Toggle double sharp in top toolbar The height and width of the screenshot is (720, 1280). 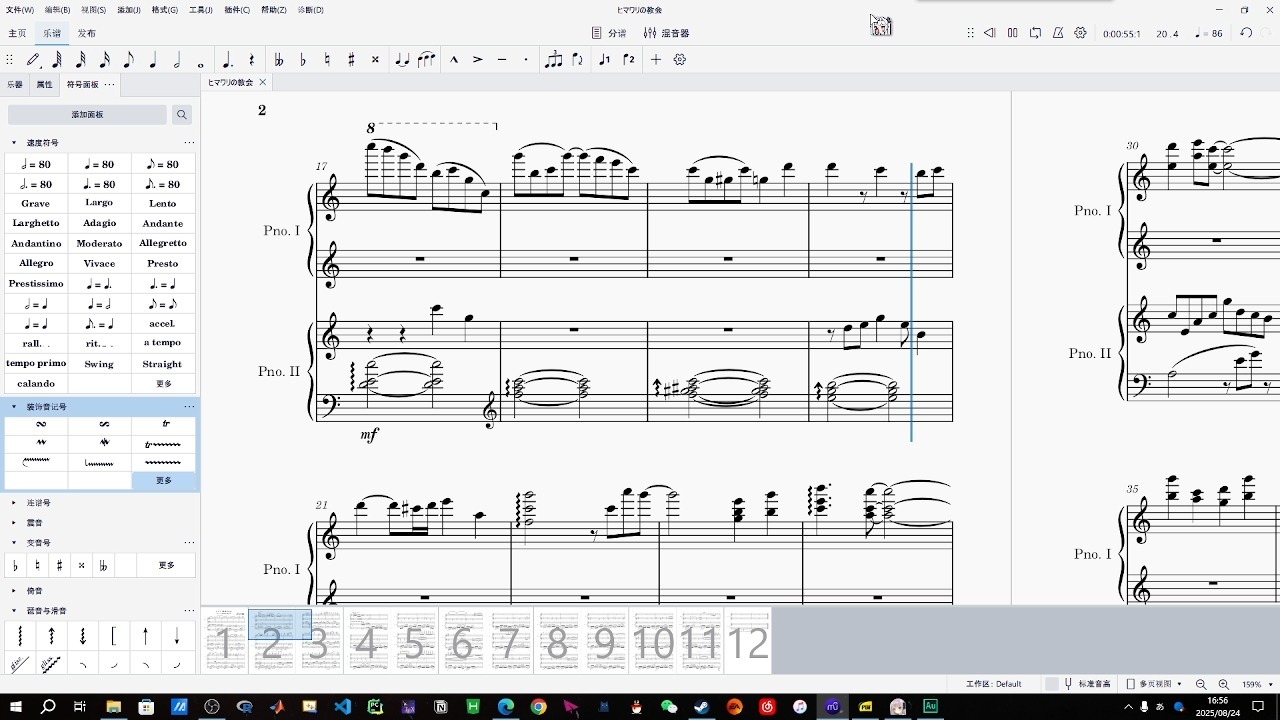click(x=375, y=60)
